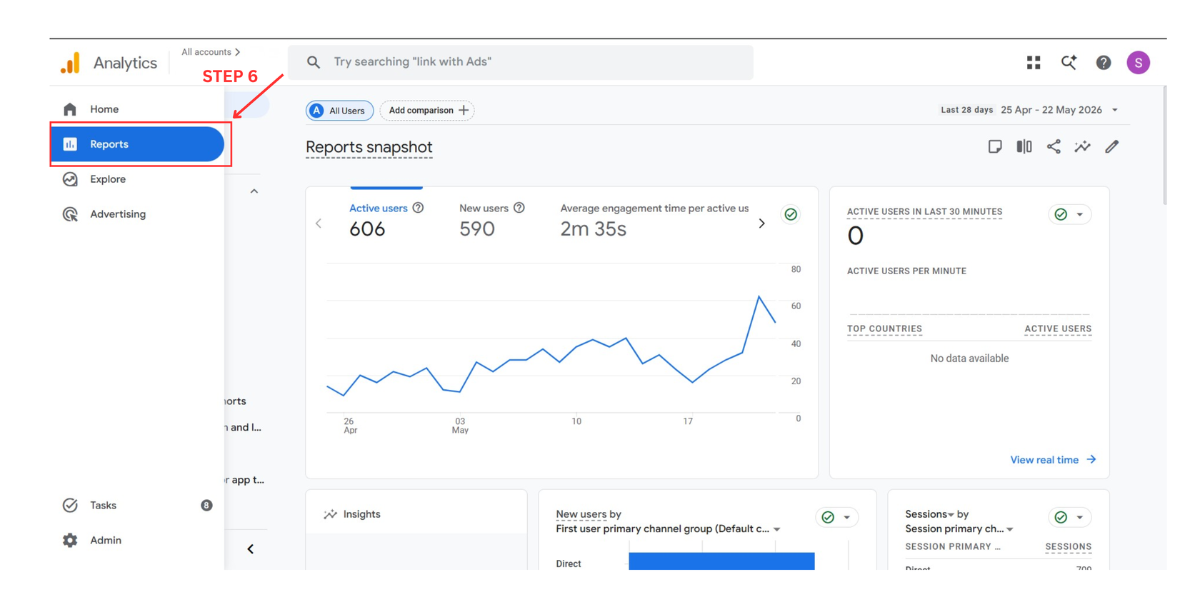Show the previous metrics with left chevron
The image size is (1200, 600).
pyautogui.click(x=319, y=223)
